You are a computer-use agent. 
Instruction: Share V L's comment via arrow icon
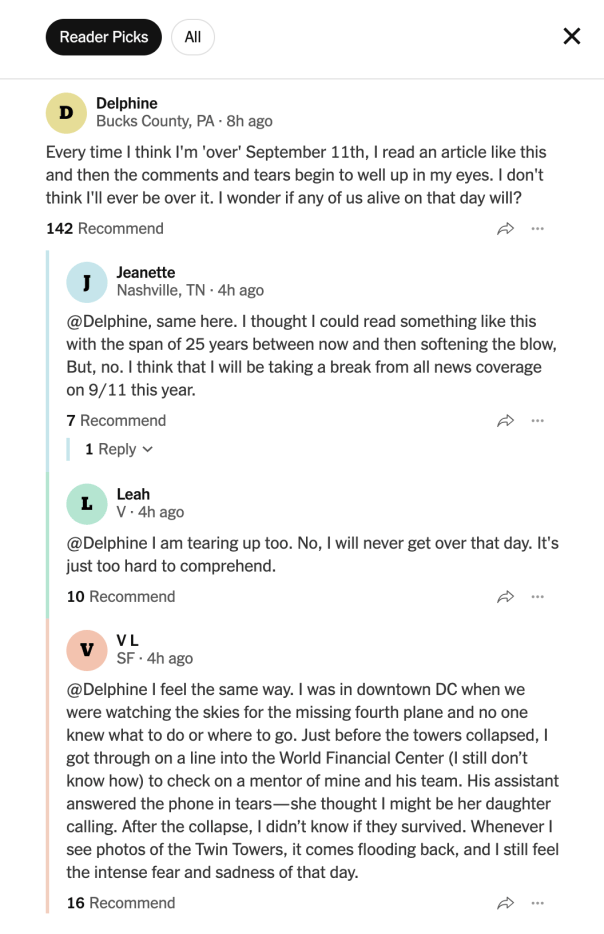pos(505,903)
